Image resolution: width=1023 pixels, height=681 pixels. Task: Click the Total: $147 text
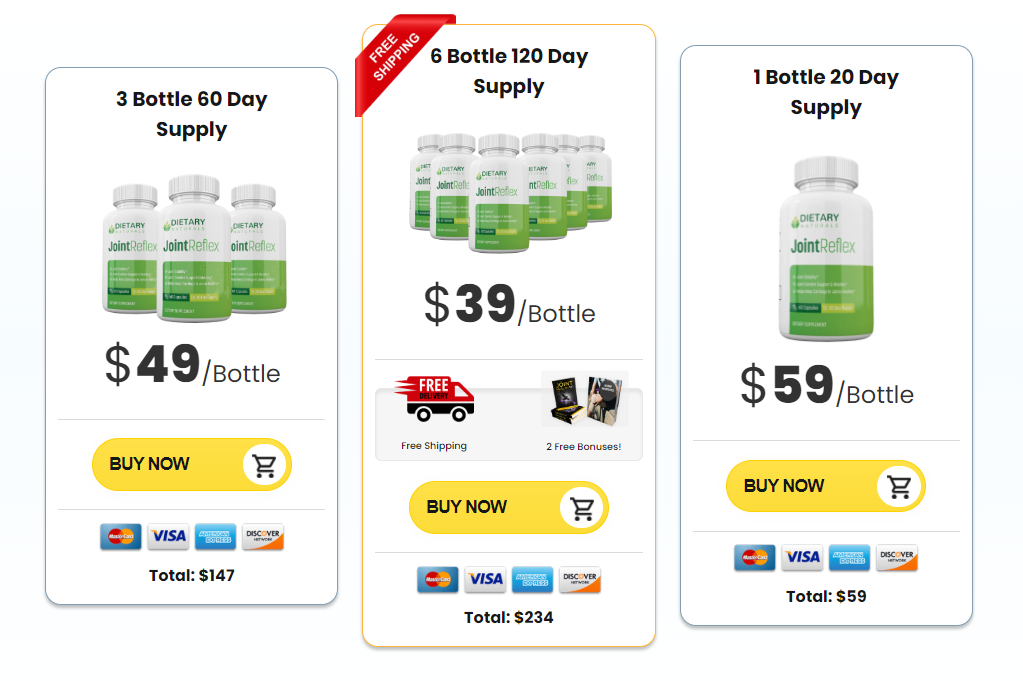click(x=192, y=575)
